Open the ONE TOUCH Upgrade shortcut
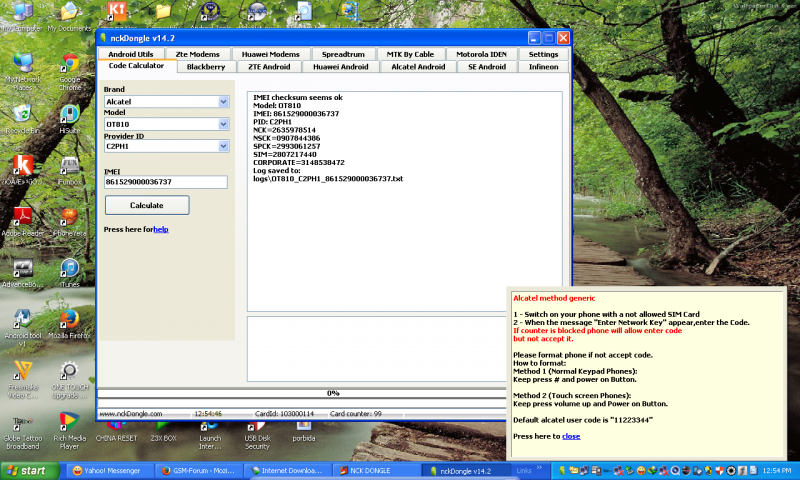The width and height of the screenshot is (800, 480). click(x=69, y=374)
